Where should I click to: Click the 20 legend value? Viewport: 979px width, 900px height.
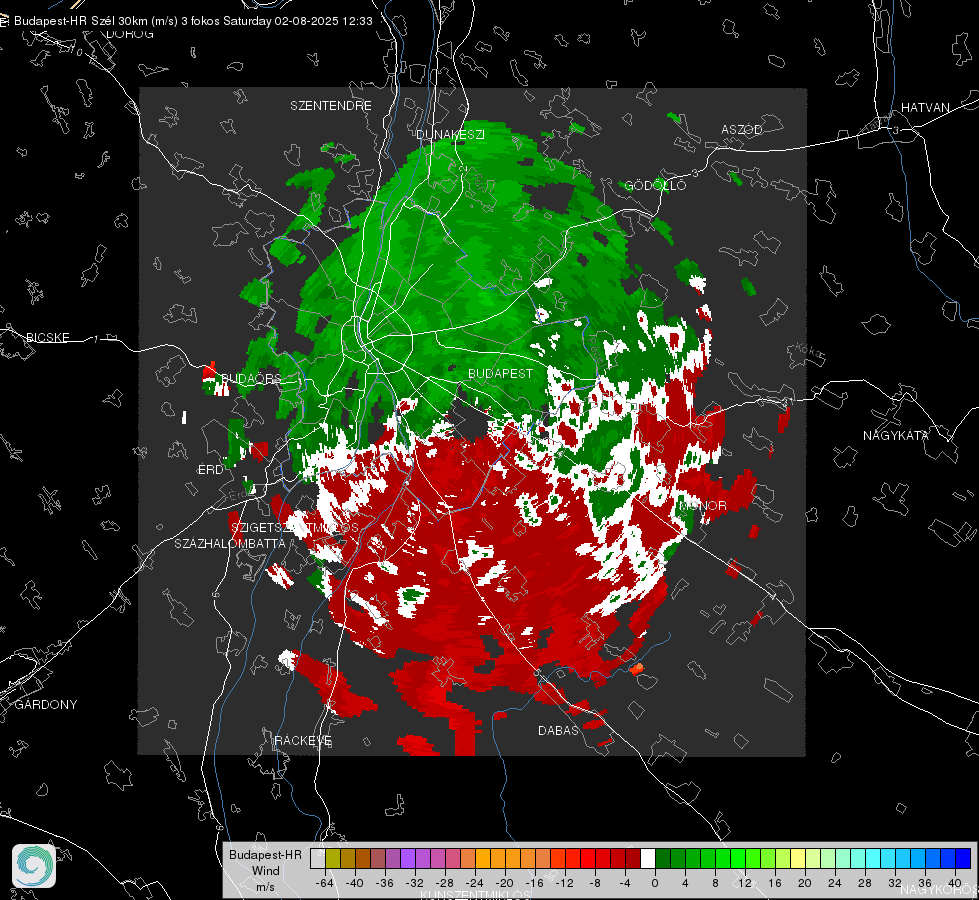tap(805, 883)
